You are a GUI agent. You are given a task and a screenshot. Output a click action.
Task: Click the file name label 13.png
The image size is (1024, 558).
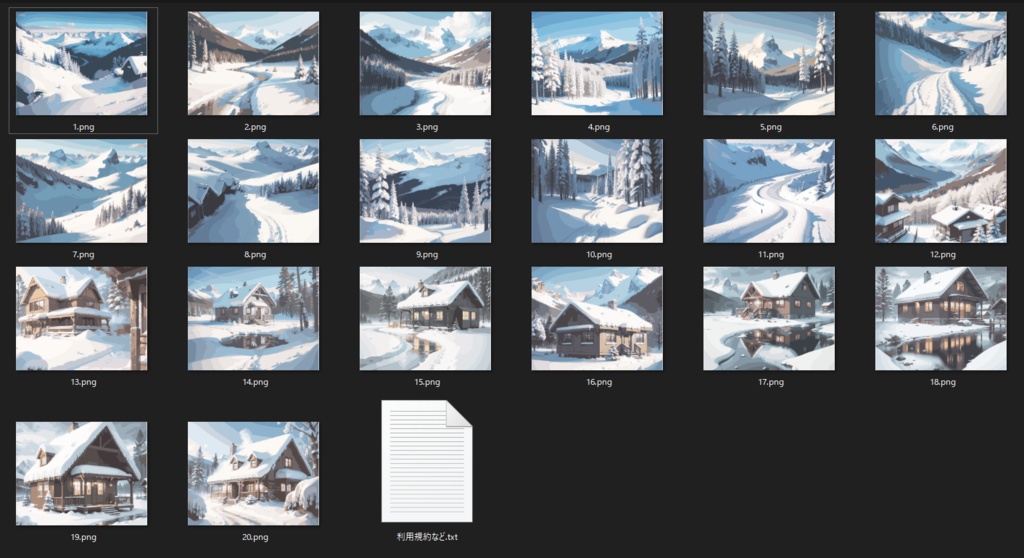click(x=84, y=382)
